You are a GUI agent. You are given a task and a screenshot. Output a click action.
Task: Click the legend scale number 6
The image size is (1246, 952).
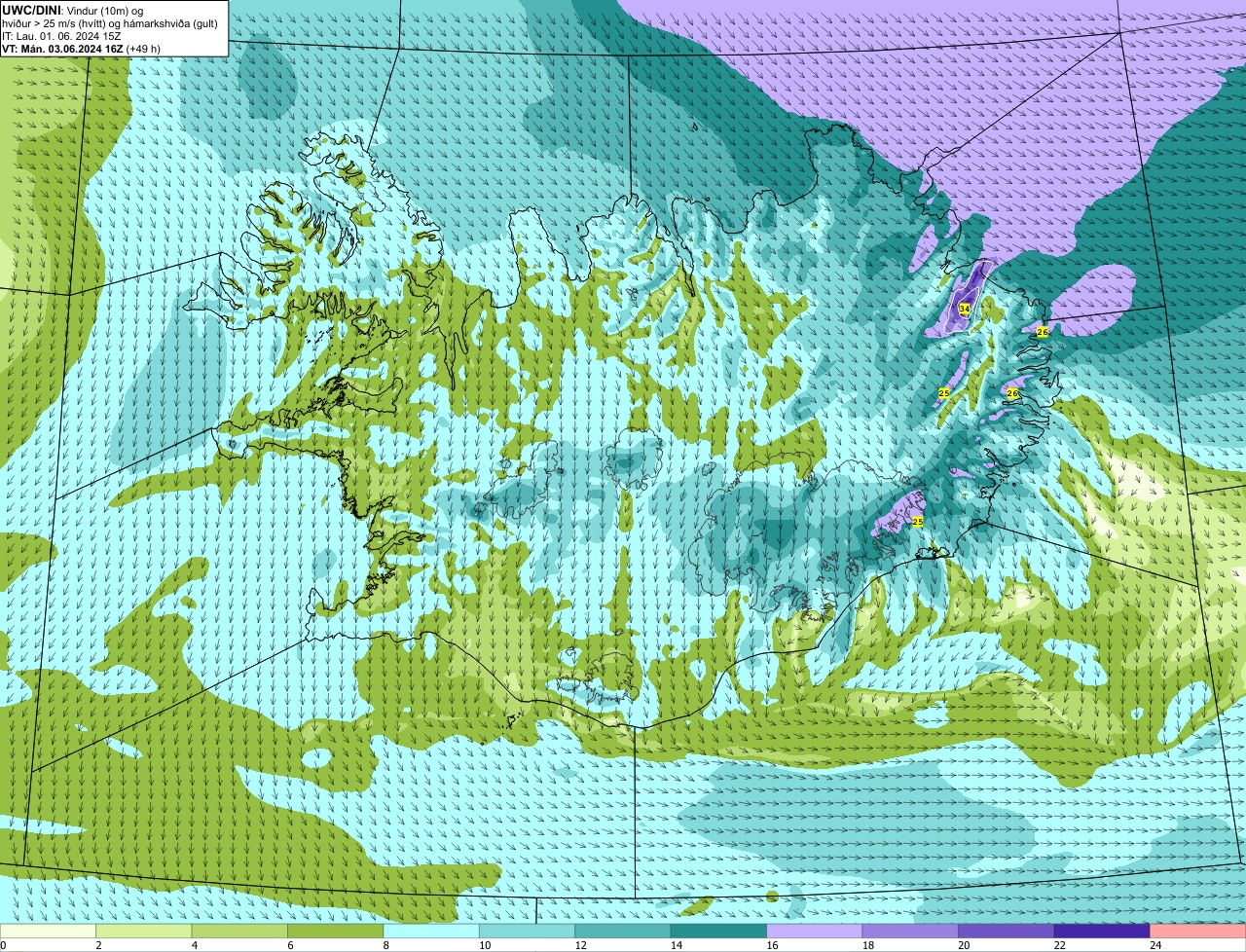tap(289, 945)
